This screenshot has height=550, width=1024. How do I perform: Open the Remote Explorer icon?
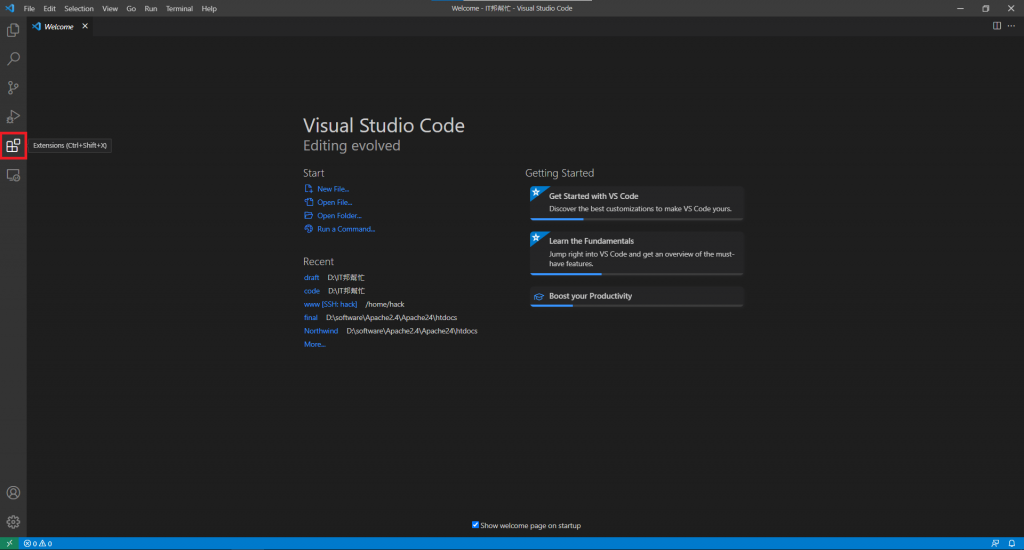[13, 175]
